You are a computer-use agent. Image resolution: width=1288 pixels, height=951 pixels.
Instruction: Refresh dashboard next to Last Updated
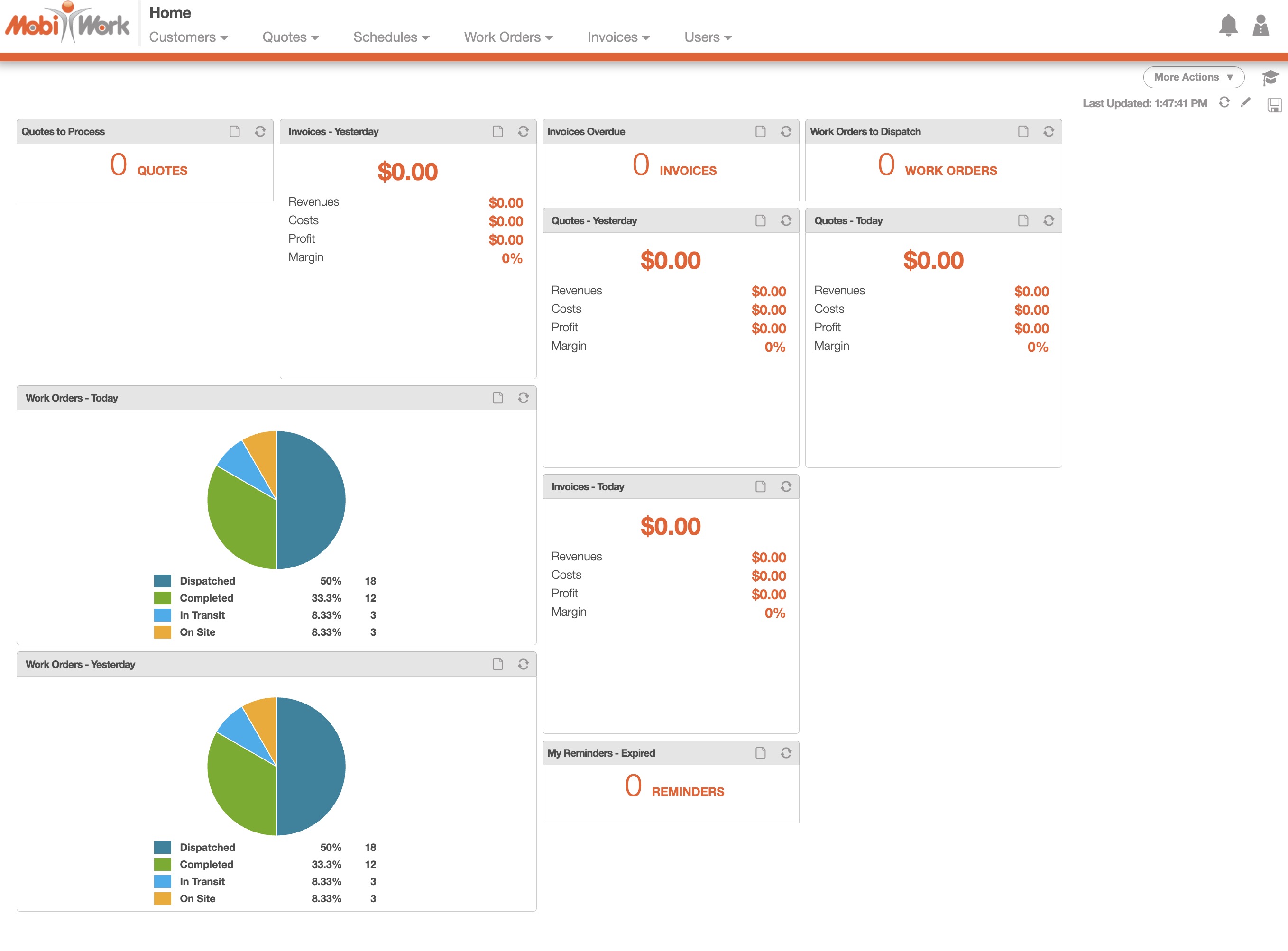pos(1224,102)
